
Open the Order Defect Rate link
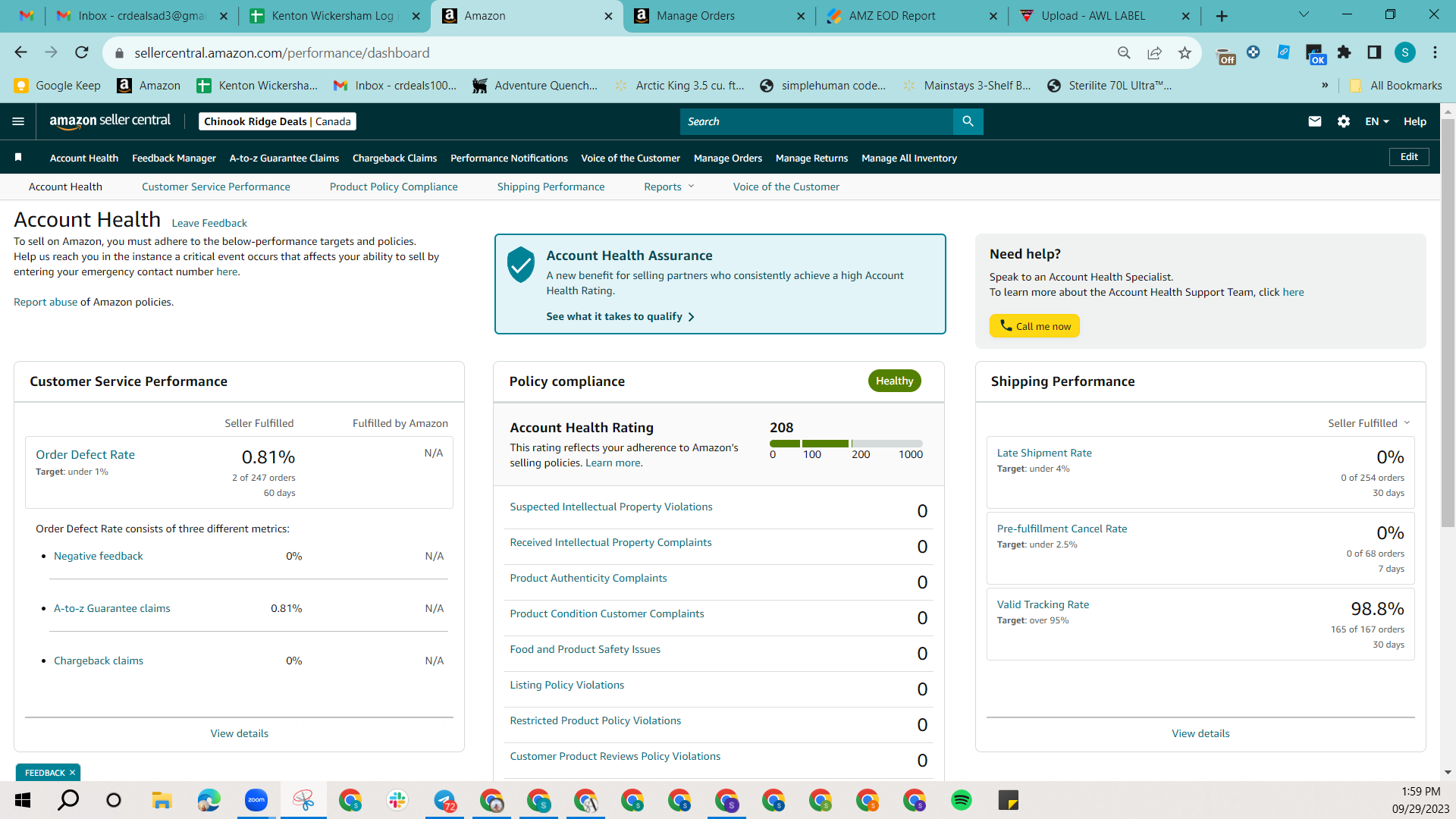point(85,454)
